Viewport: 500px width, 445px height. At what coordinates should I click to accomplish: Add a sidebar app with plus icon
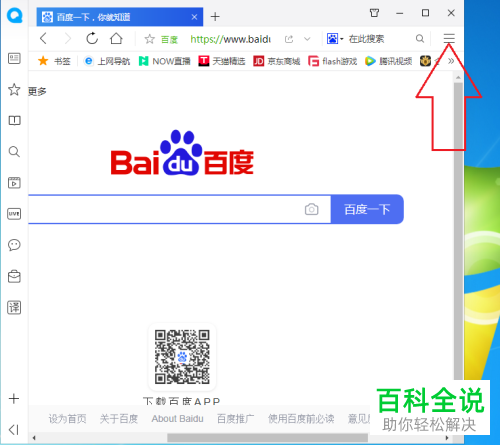pyautogui.click(x=14, y=399)
